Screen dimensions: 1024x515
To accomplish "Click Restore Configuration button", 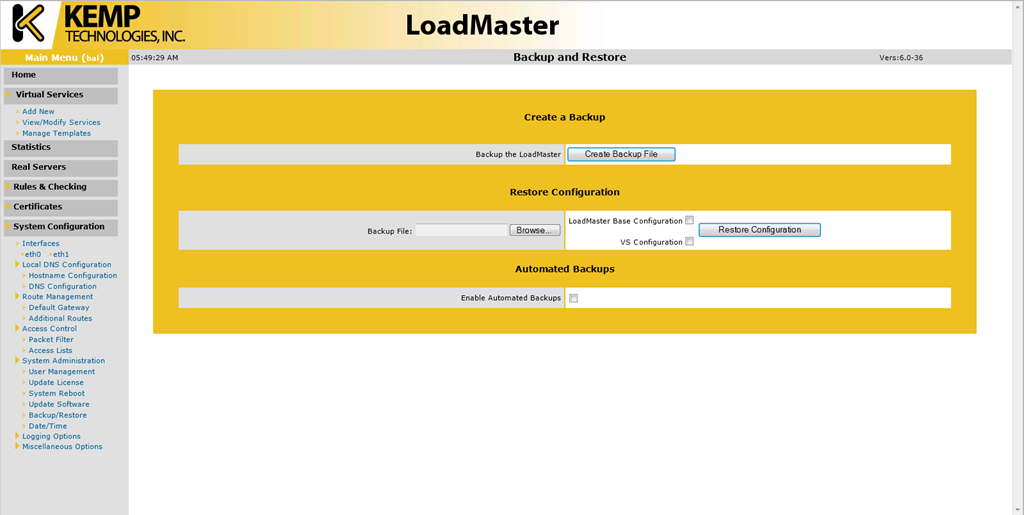I will (x=760, y=230).
